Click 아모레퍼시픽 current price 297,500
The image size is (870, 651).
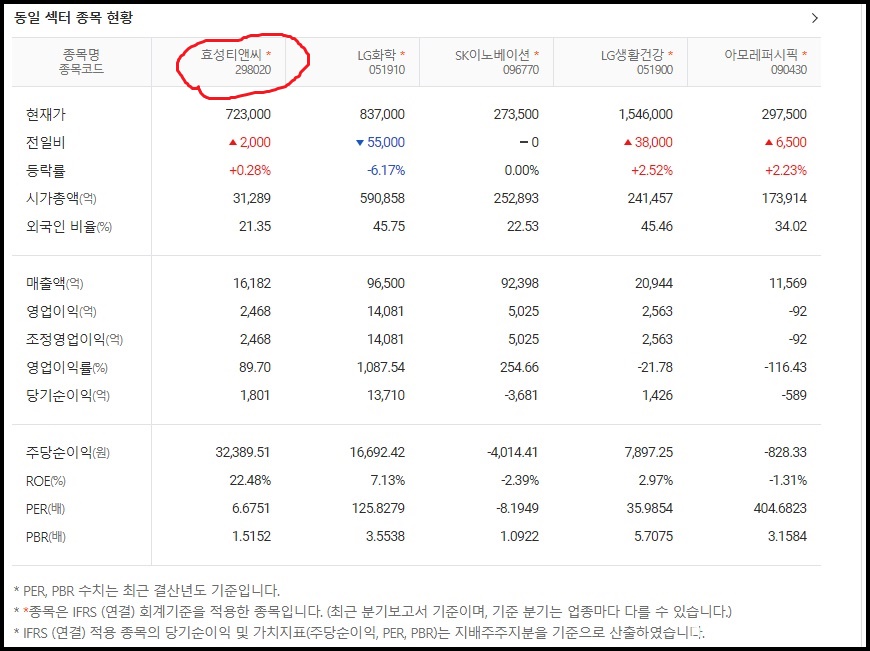click(x=784, y=114)
